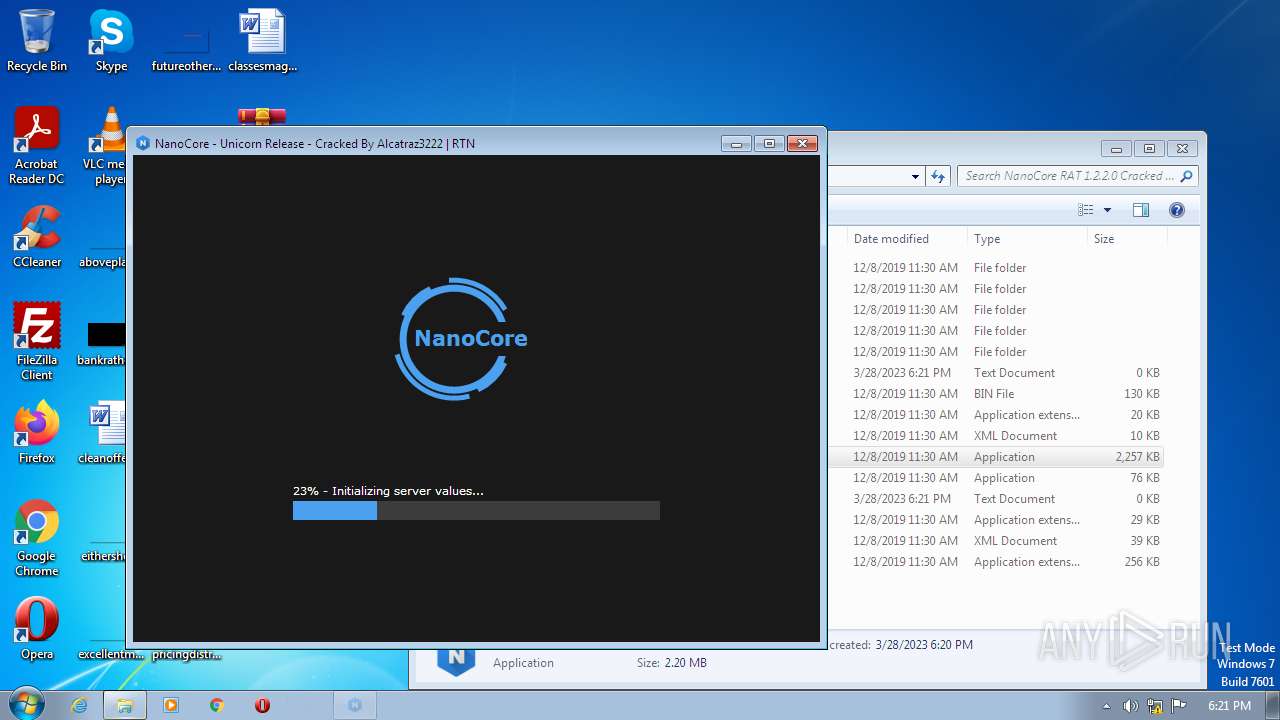Screen dimensions: 1280x720
Task: Open Windows Media Player taskbar icon
Action: 170,705
